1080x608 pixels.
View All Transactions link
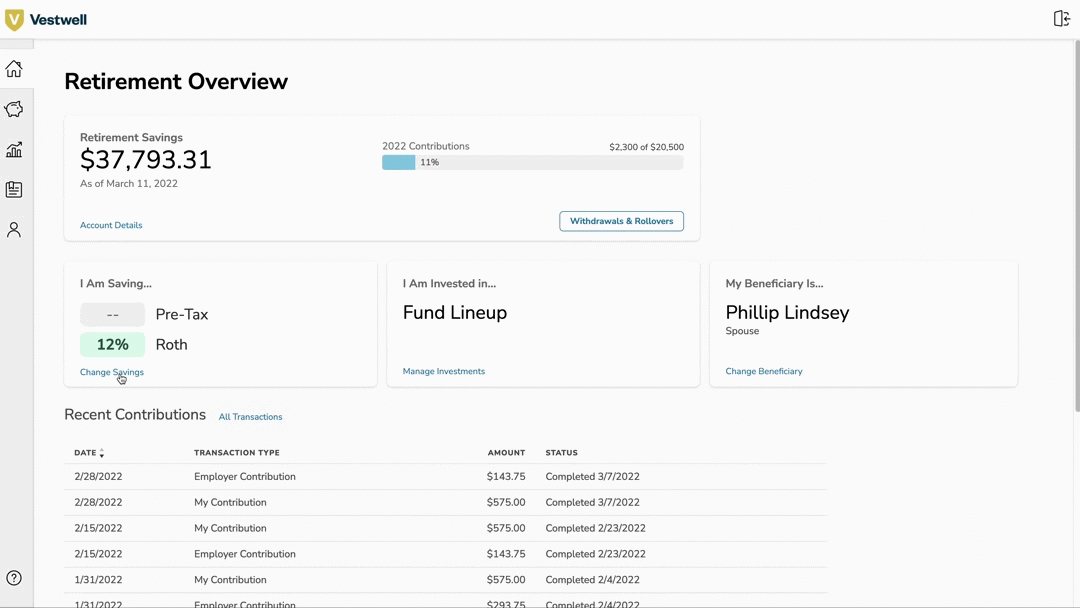coord(250,417)
